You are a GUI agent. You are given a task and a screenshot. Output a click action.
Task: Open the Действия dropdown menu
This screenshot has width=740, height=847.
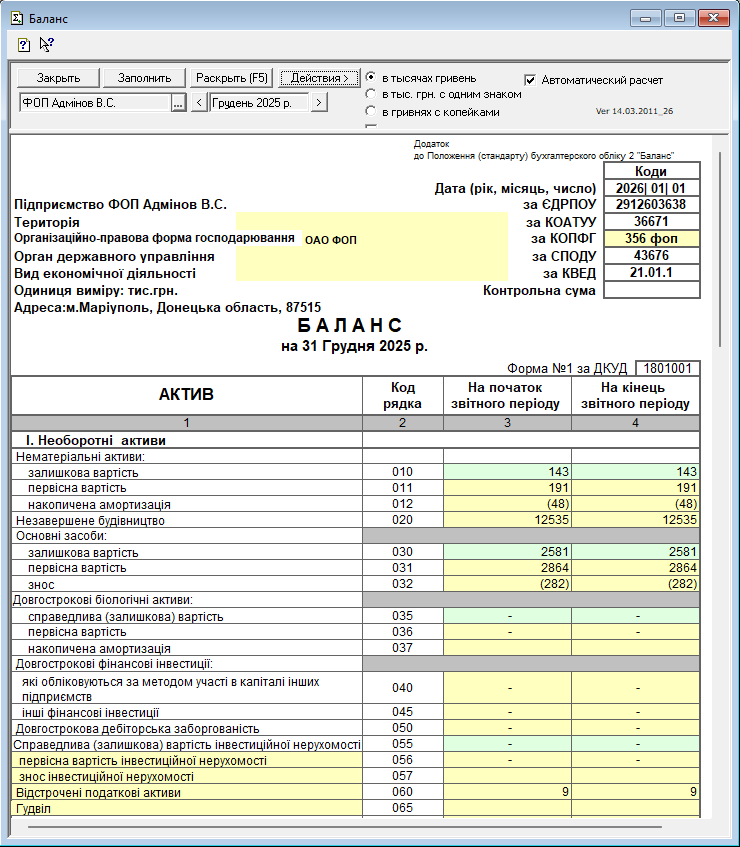coord(319,78)
